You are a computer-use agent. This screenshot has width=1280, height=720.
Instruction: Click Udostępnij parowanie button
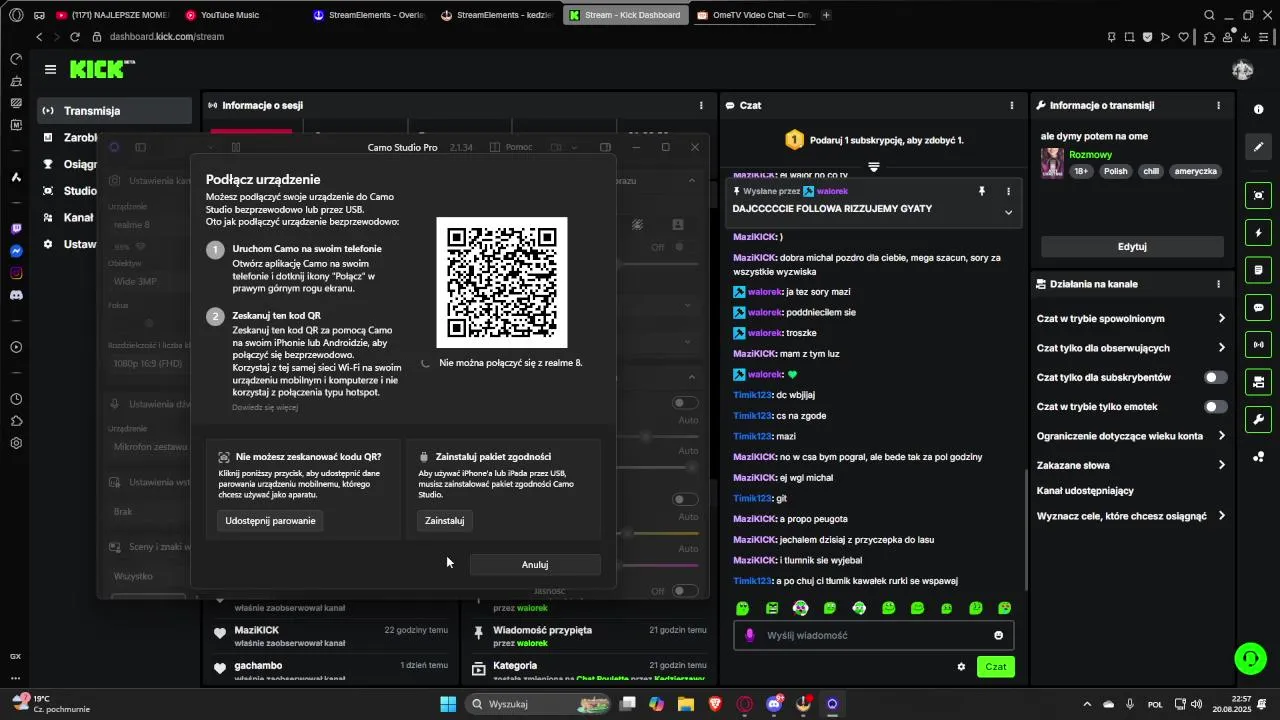270,521
